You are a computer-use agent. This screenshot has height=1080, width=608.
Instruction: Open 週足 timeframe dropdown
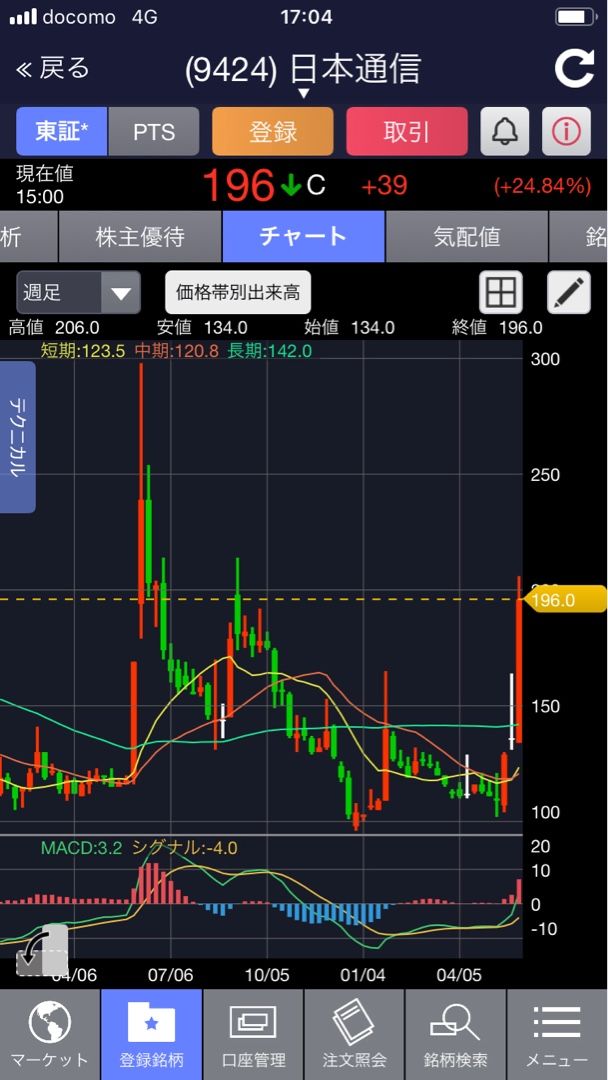tap(78, 293)
